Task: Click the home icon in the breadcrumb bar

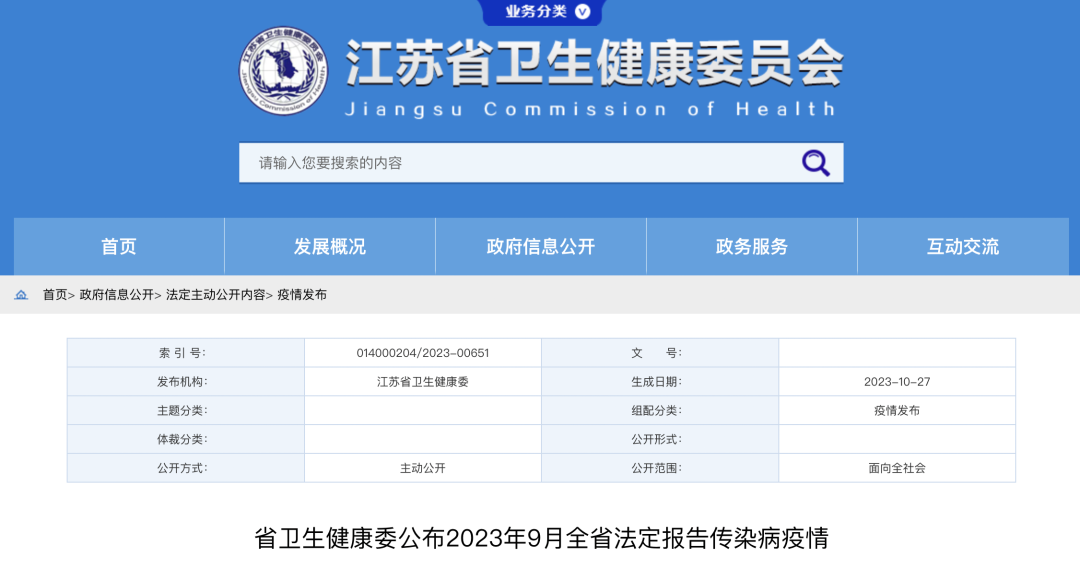Action: tap(21, 295)
